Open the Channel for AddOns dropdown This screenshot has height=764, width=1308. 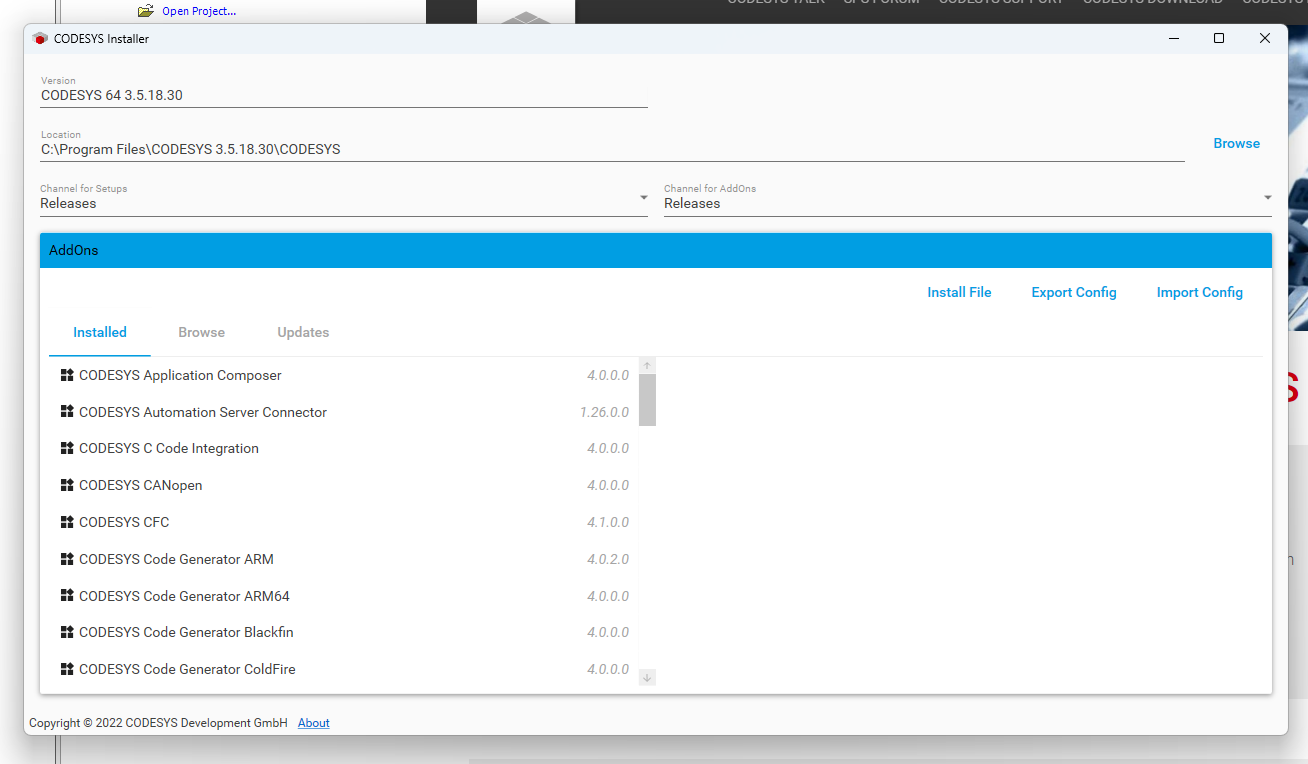[968, 198]
